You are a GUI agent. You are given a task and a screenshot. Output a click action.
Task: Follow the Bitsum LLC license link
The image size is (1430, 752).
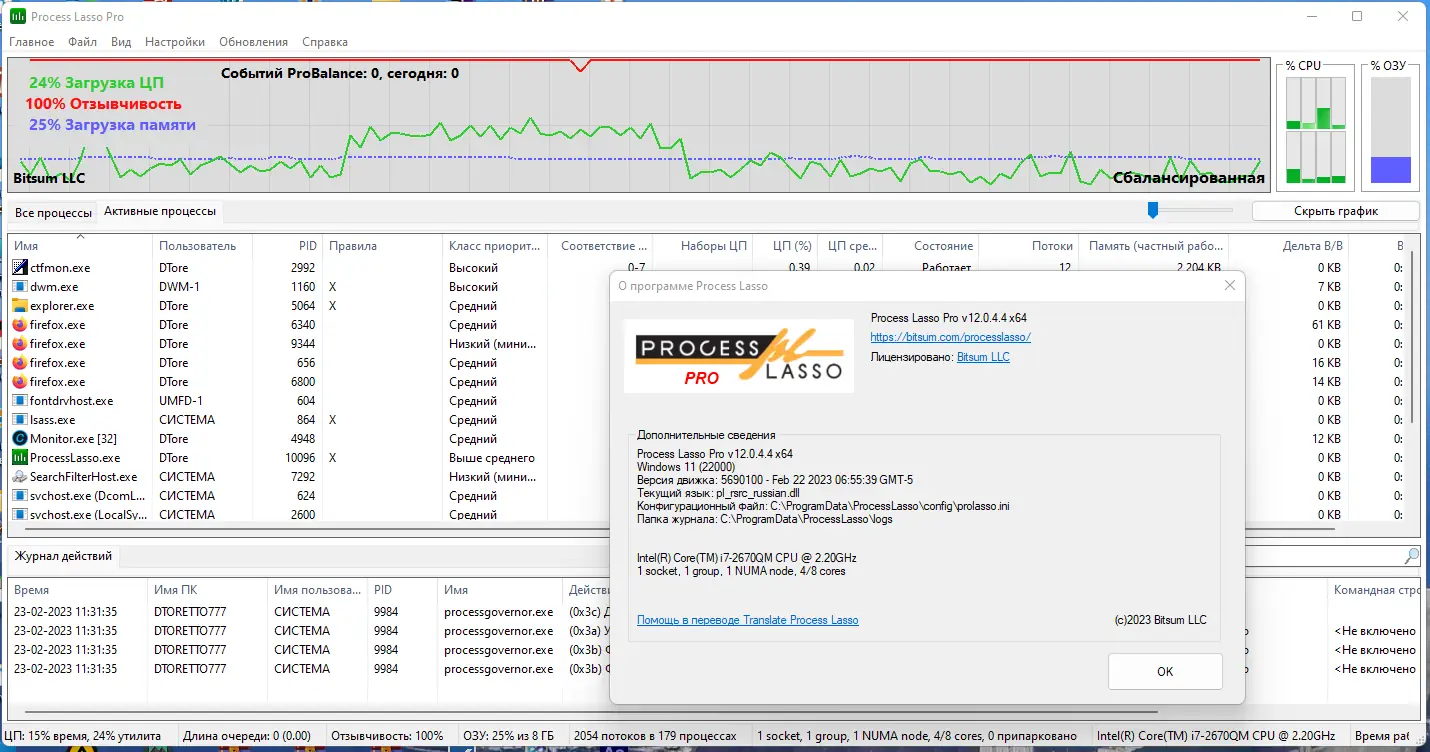tap(983, 357)
